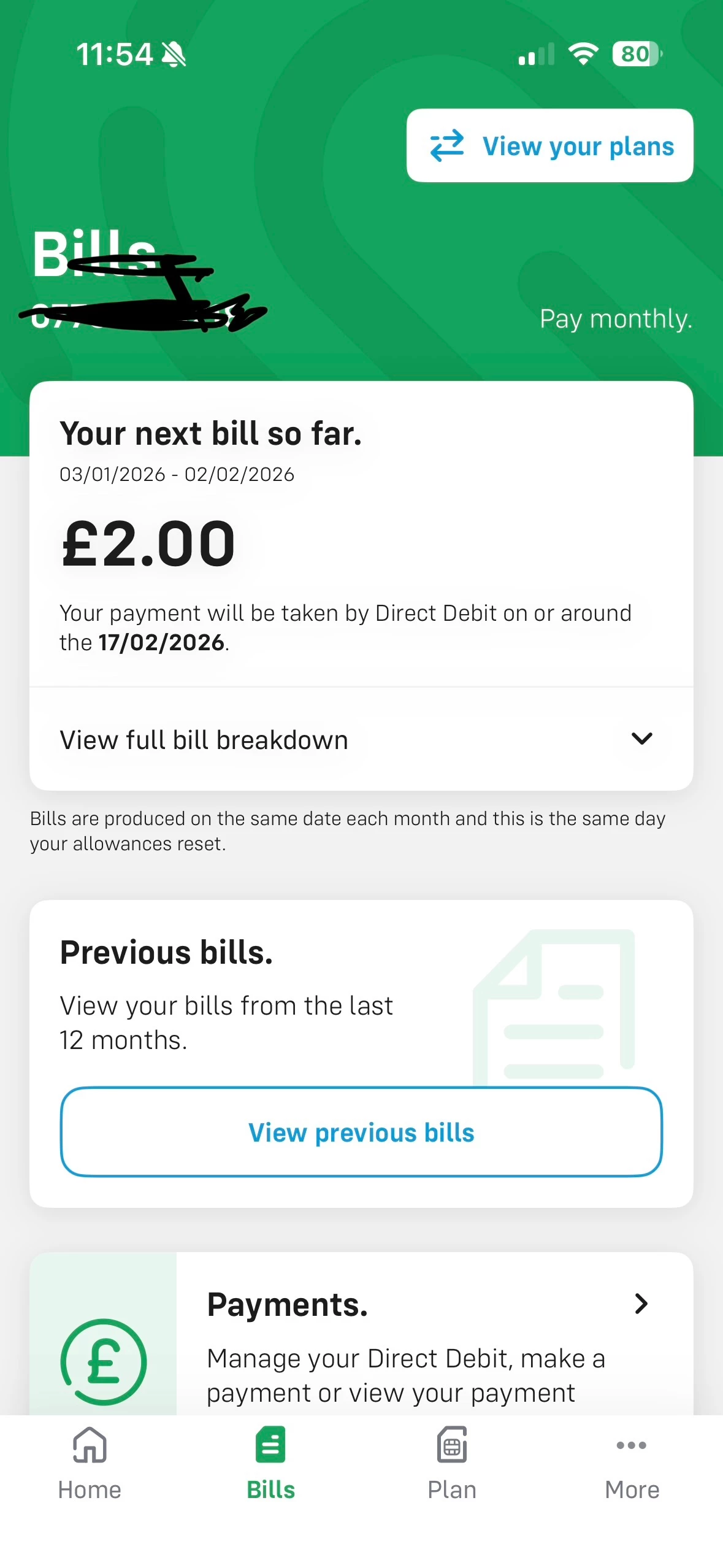Tap the £2.00 next bill amount

coord(148,544)
